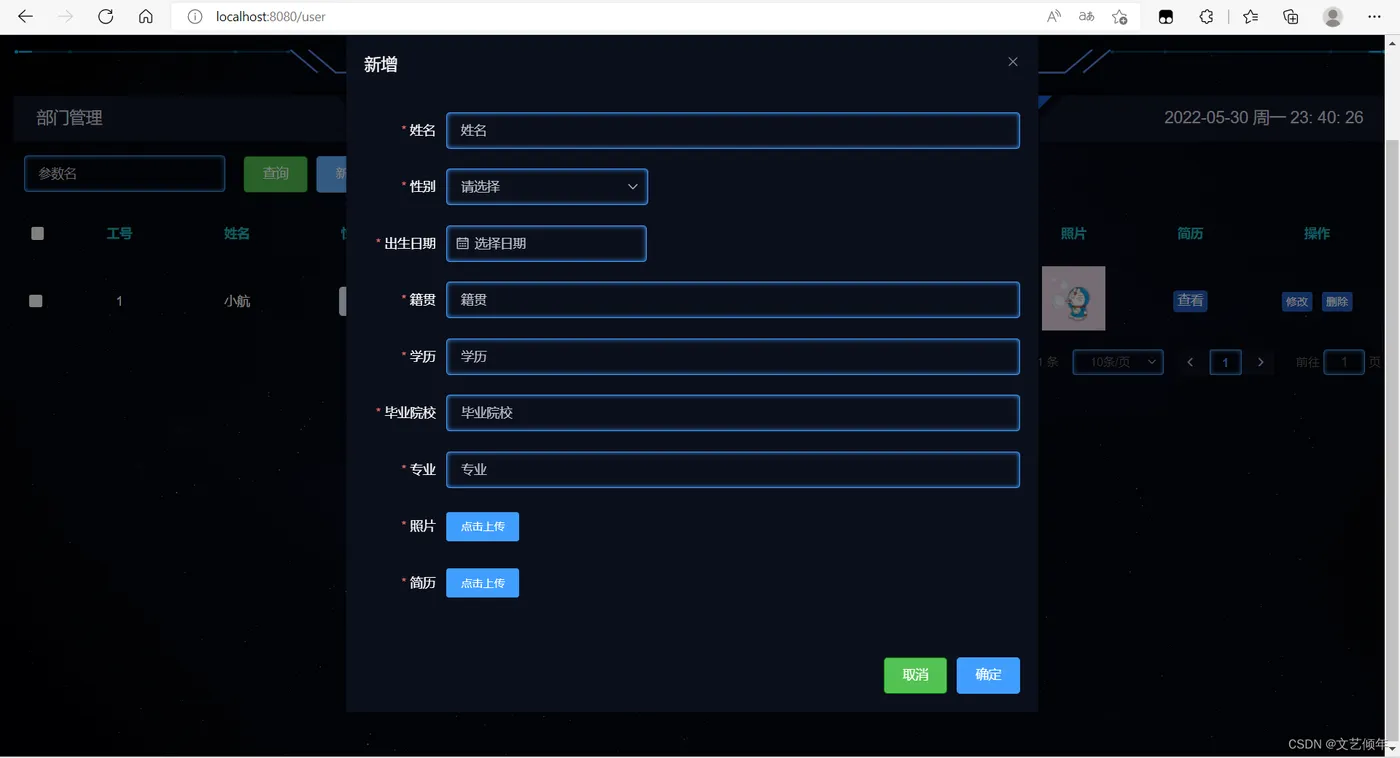Confirm with the 确定 button
1400x758 pixels.
click(988, 675)
